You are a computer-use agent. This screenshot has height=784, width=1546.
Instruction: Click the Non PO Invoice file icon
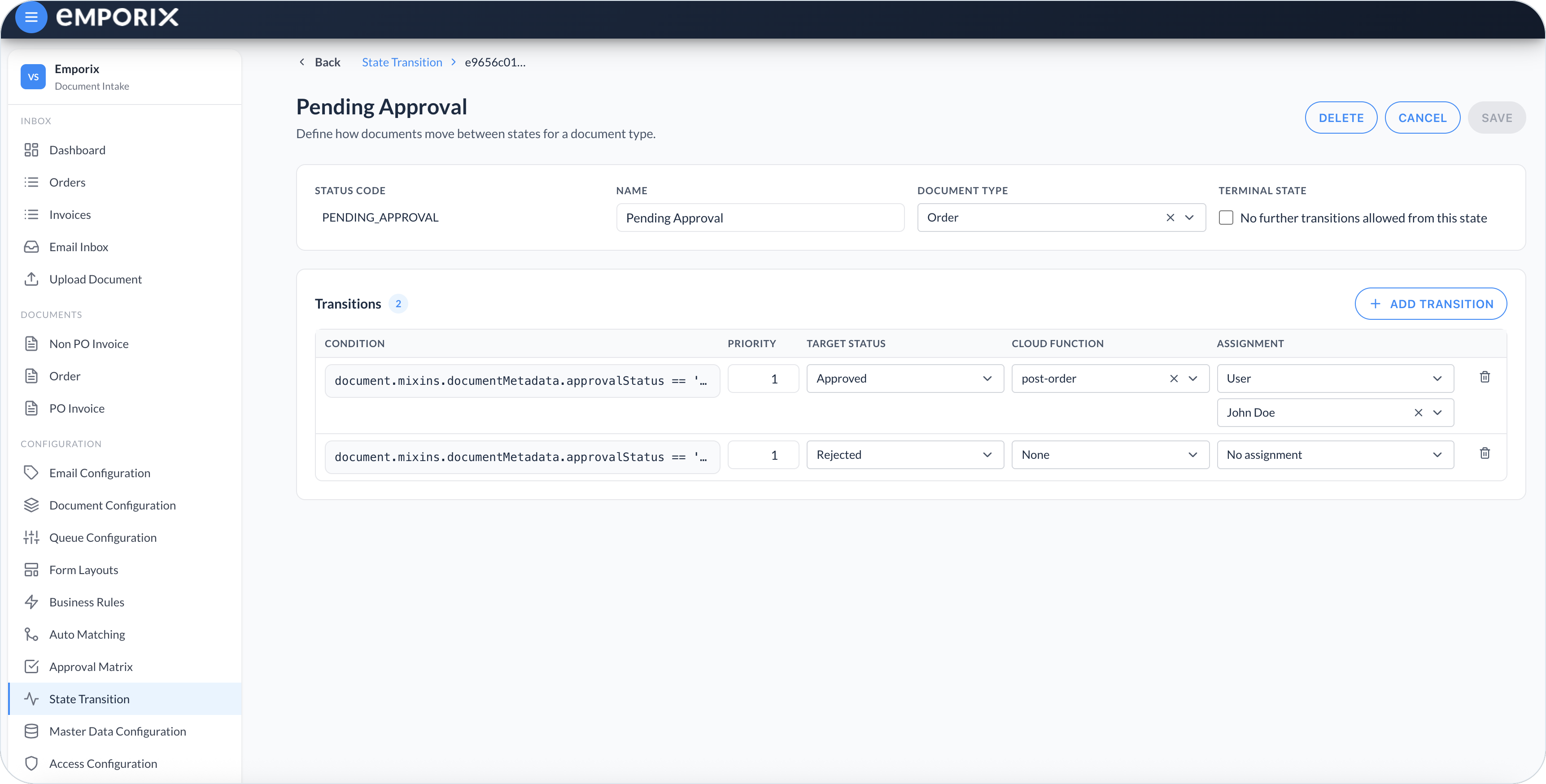pos(31,344)
